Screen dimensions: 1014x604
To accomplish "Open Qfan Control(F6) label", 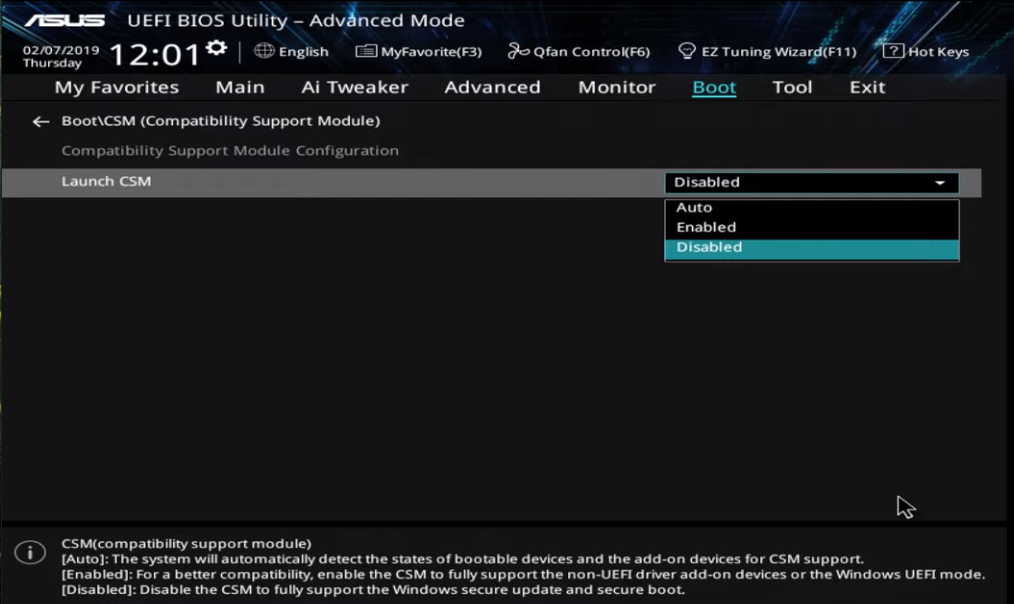I will (591, 52).
